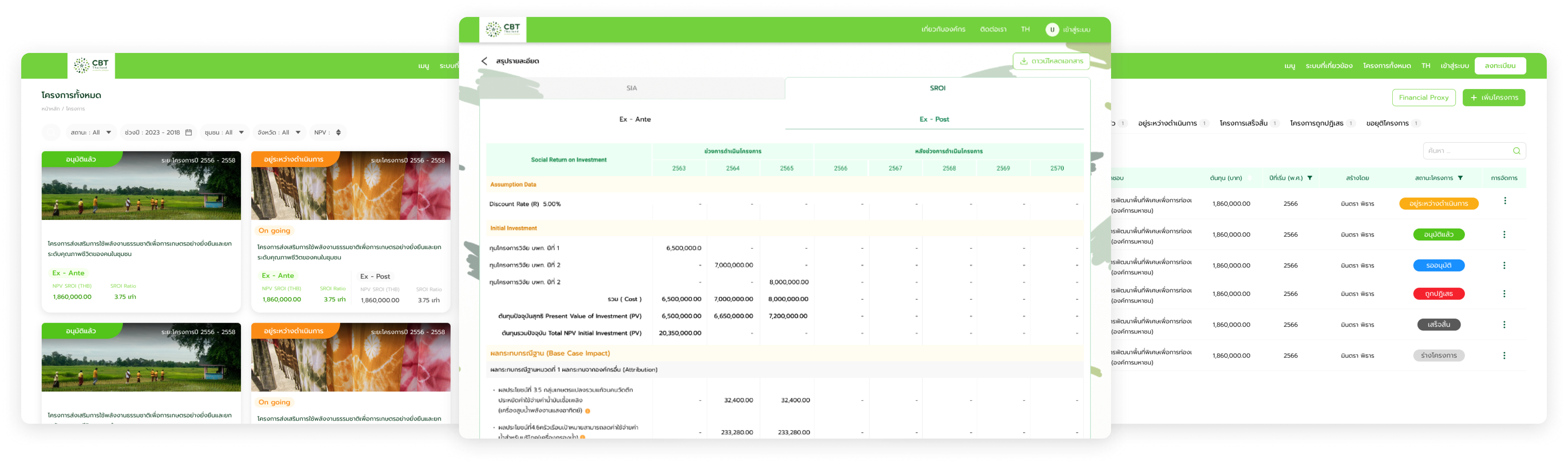Click the Financial Proxy button

(x=1423, y=97)
